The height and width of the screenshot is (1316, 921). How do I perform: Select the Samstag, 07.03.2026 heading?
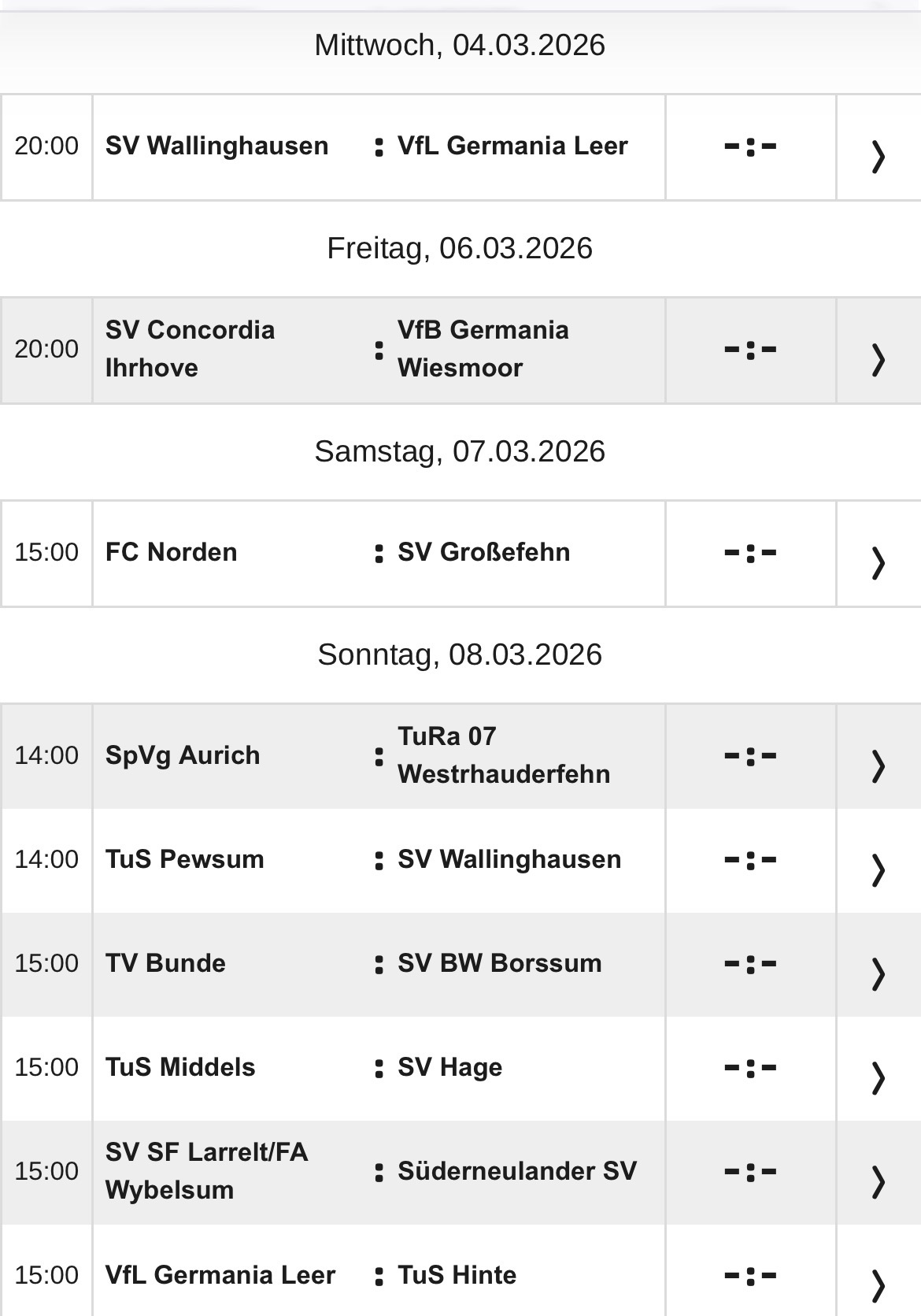[460, 450]
